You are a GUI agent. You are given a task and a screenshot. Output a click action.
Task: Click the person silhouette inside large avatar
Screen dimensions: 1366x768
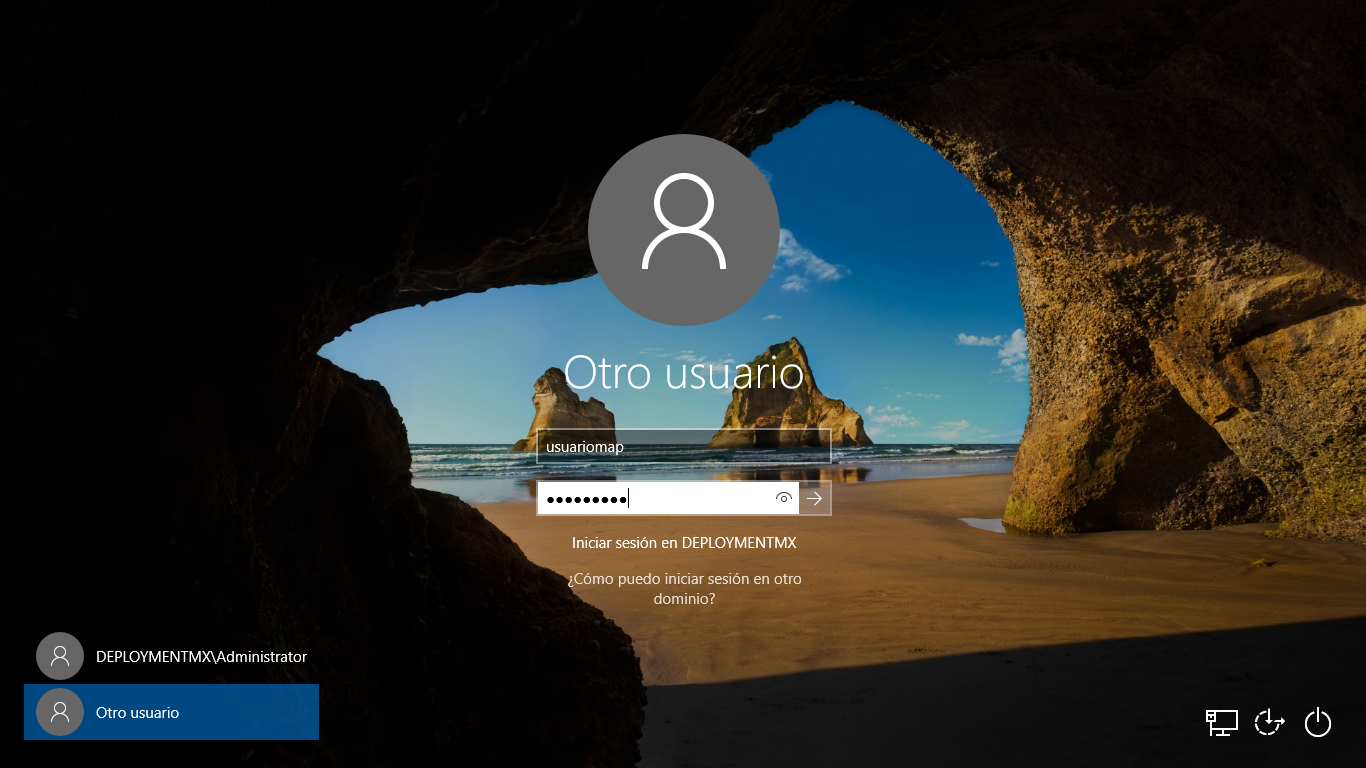(x=683, y=222)
